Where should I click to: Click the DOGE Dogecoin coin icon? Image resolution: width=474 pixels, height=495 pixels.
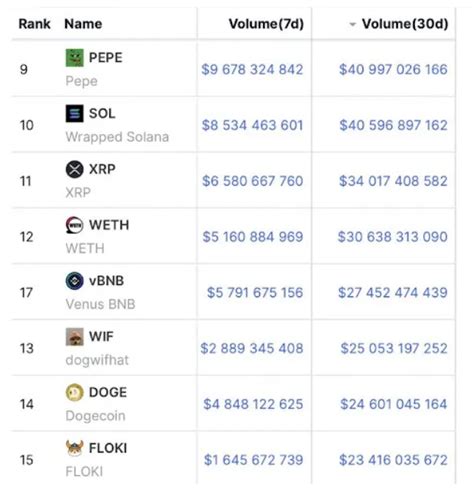tap(74, 392)
